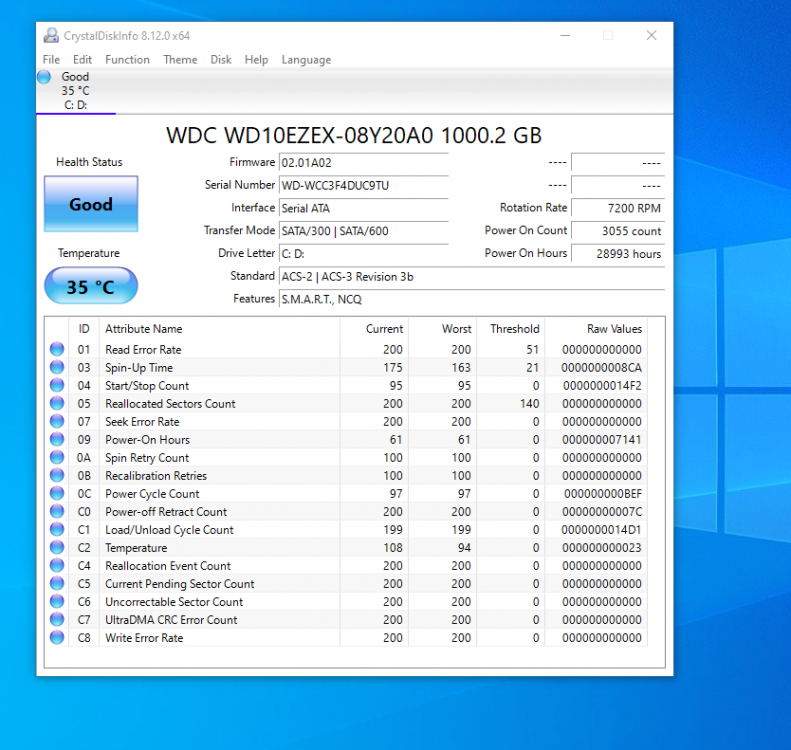
Task: Click the Serial Number field
Action: 363,186
